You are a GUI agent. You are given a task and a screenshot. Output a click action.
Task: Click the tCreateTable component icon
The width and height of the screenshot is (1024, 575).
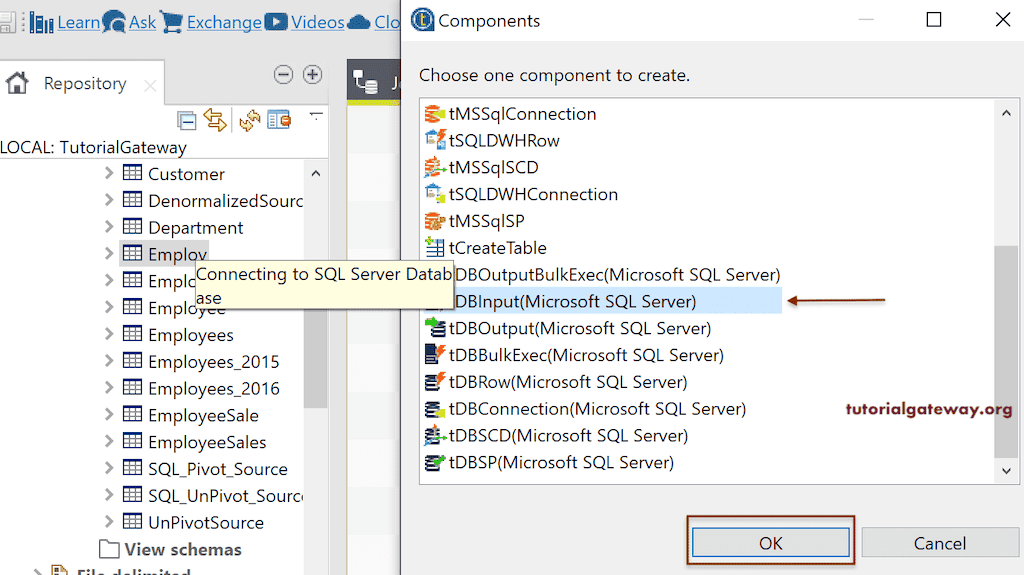tap(435, 248)
